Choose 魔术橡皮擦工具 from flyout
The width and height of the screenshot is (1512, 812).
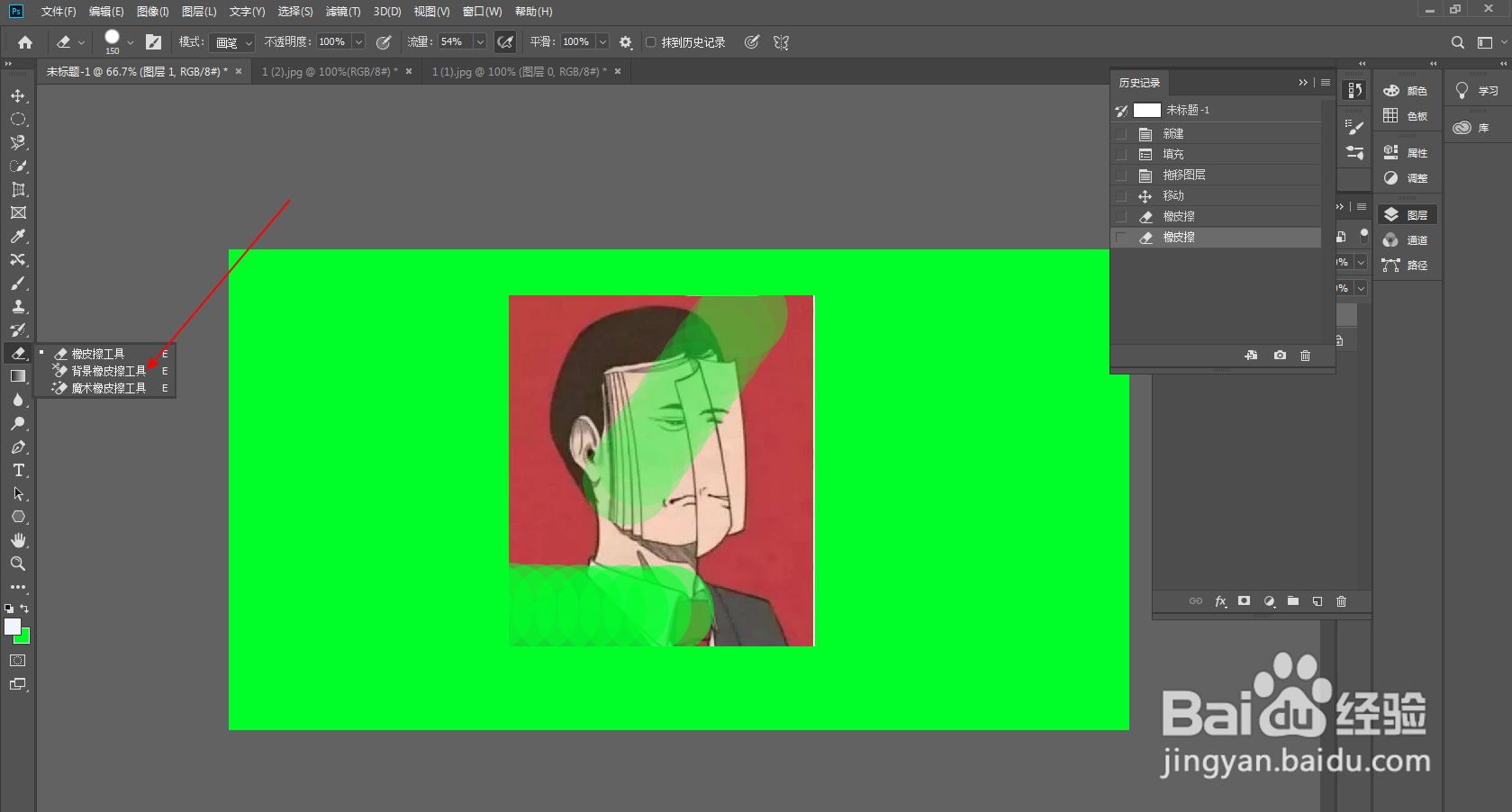coord(108,388)
